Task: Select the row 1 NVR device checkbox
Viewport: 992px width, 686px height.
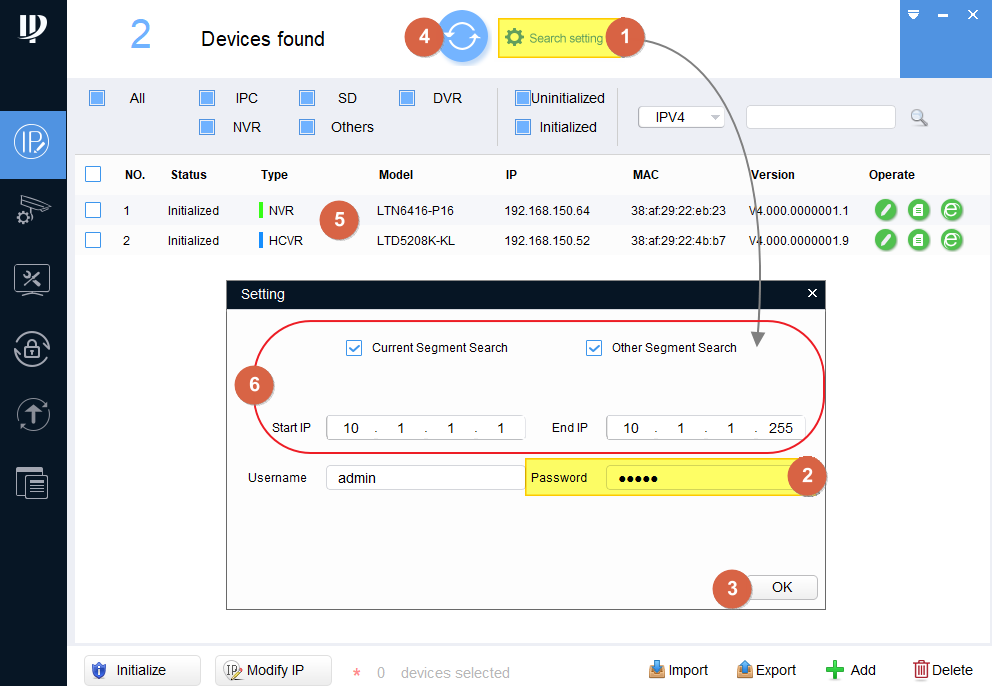Action: click(x=93, y=210)
